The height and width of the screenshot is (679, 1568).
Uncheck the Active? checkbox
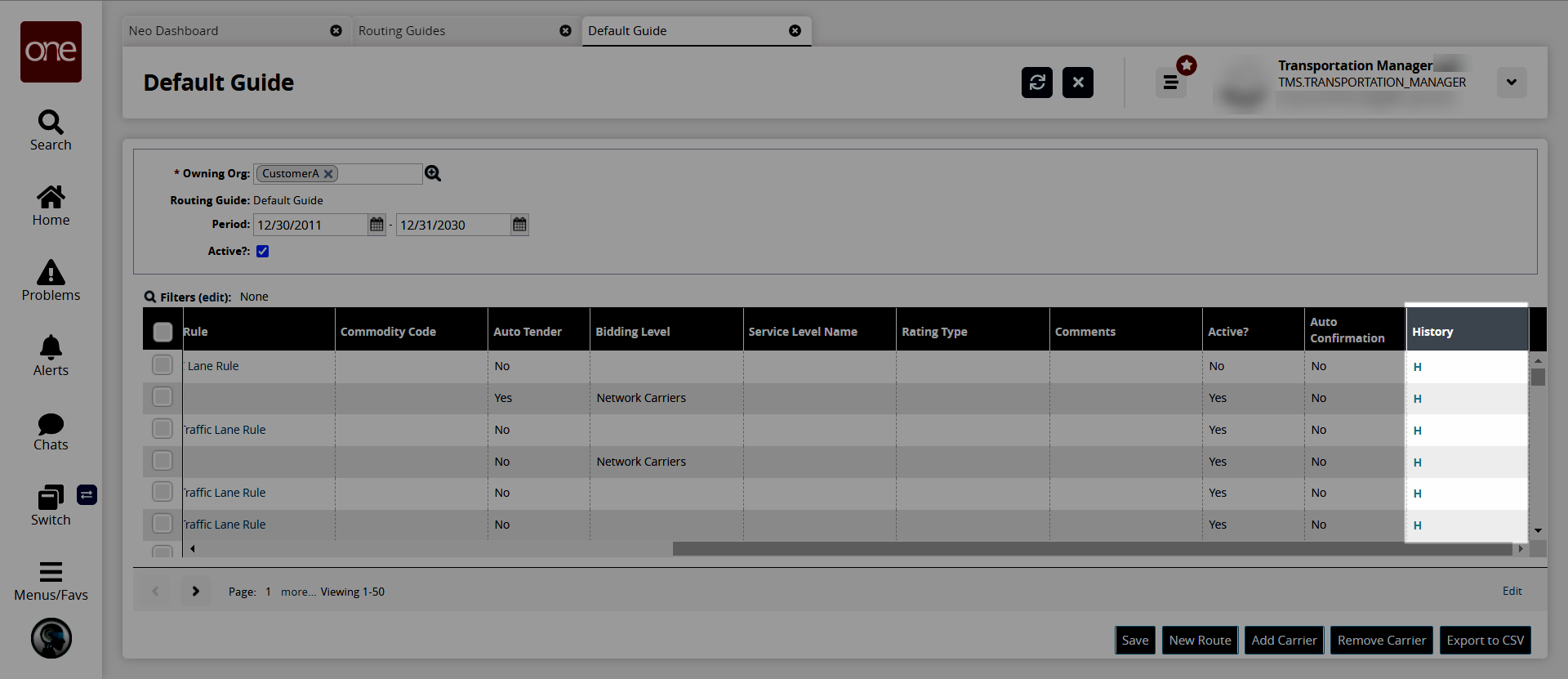click(263, 252)
